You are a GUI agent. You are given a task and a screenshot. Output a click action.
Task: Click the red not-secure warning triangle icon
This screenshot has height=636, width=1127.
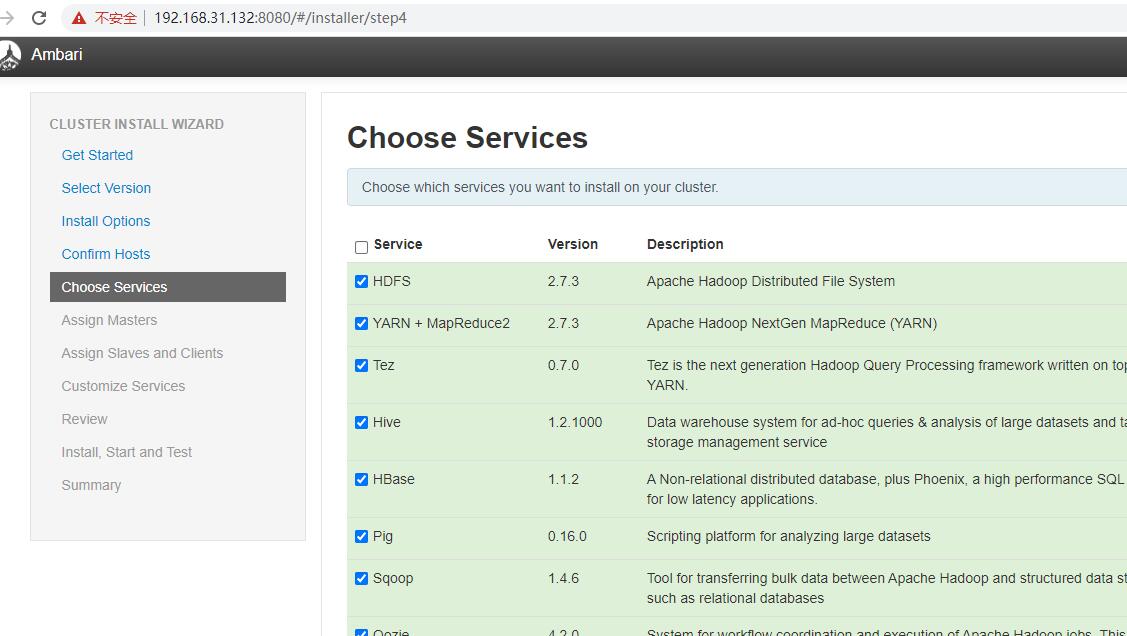coord(79,18)
